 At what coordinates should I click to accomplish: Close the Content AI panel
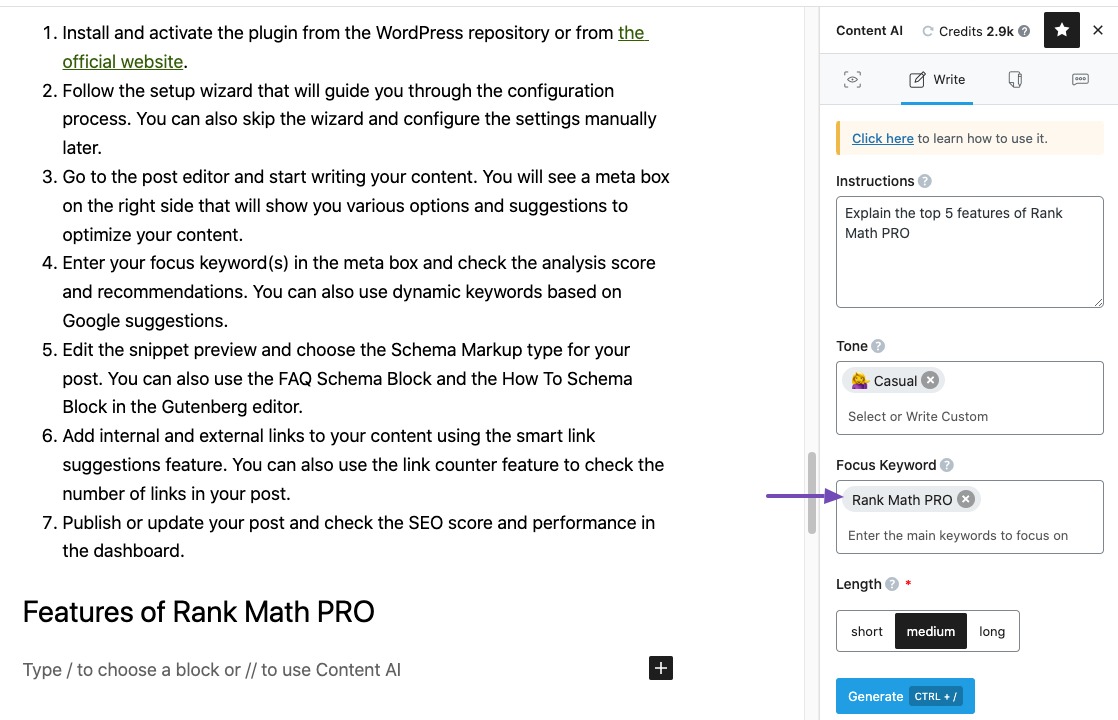click(1098, 30)
